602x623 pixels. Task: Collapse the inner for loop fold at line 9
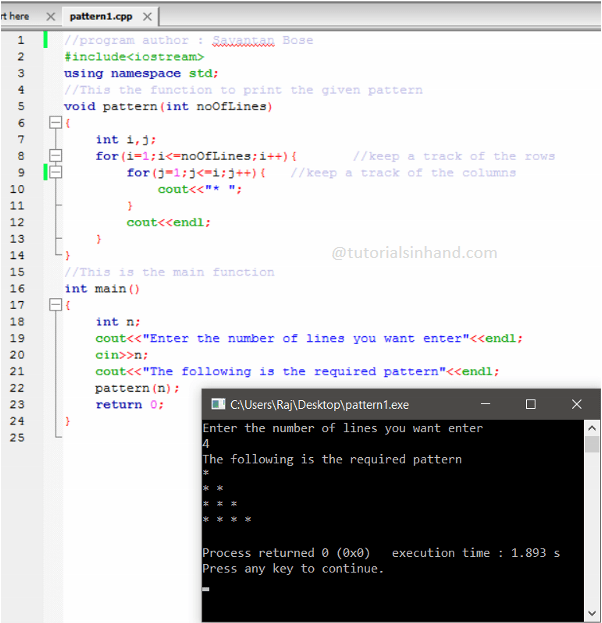55,172
